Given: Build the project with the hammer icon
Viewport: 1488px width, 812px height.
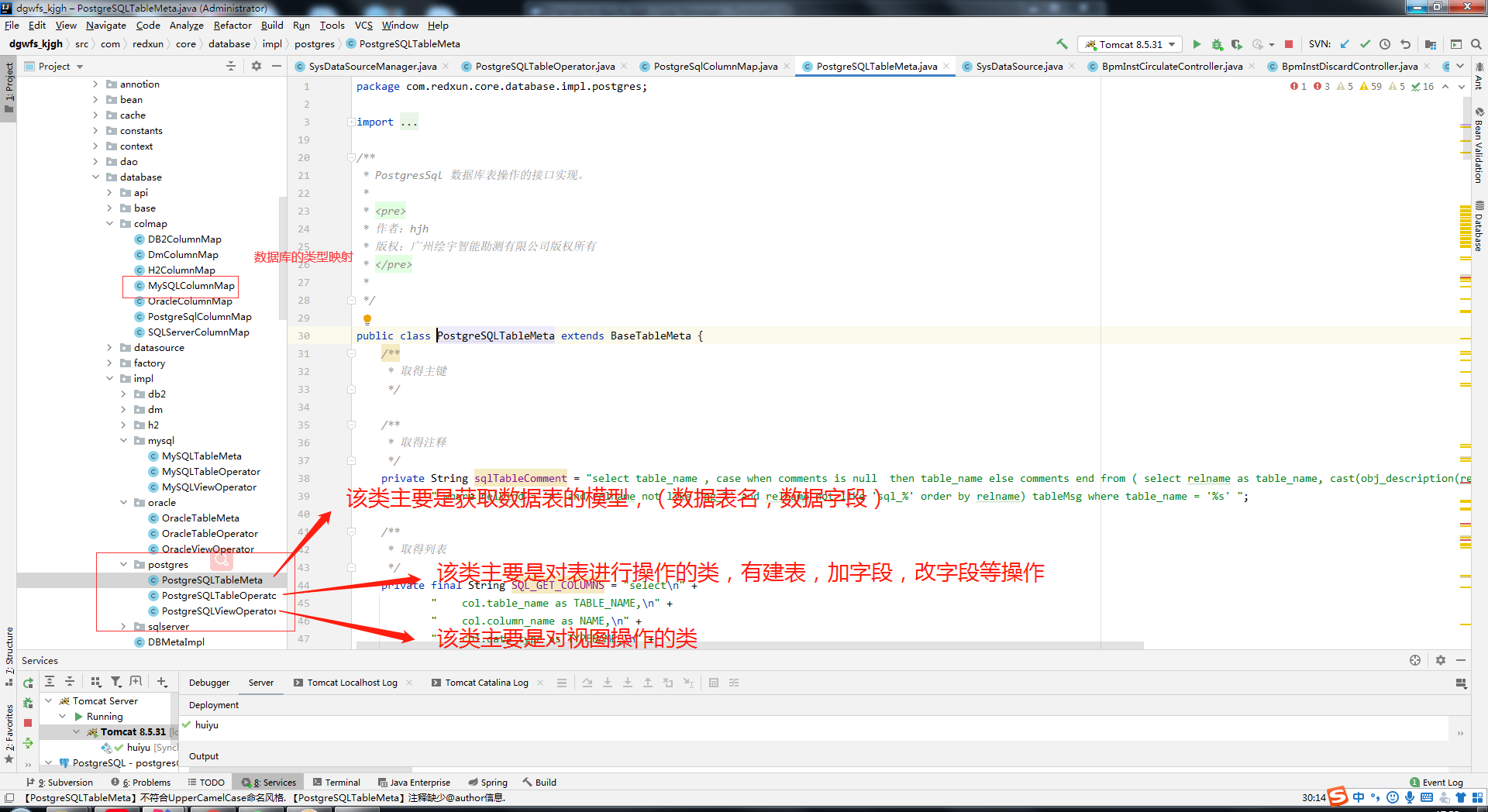Looking at the screenshot, I should click(x=1062, y=44).
